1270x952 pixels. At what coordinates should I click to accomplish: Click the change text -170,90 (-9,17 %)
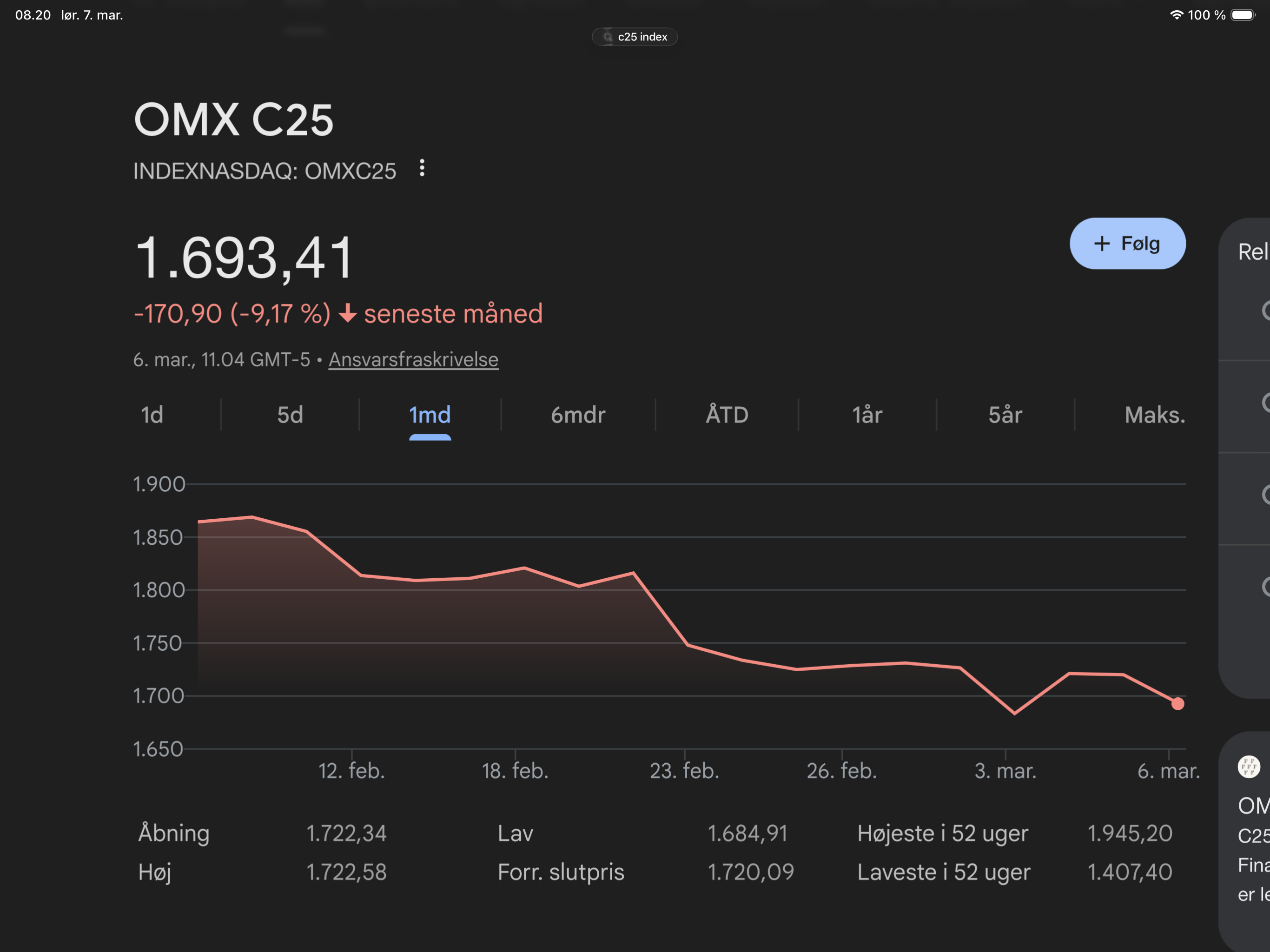point(232,313)
